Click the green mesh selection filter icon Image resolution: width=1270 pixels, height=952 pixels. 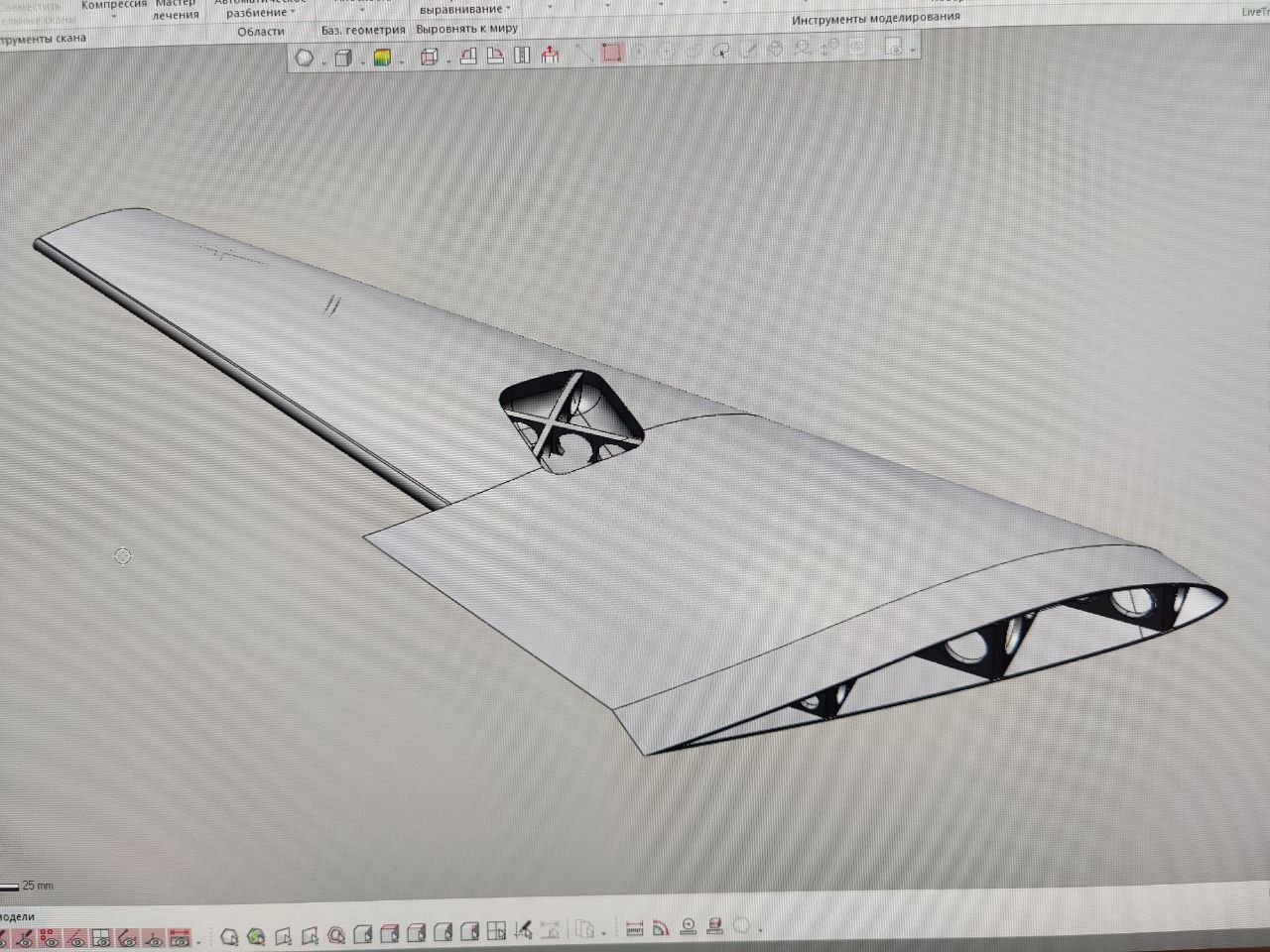coord(256,934)
